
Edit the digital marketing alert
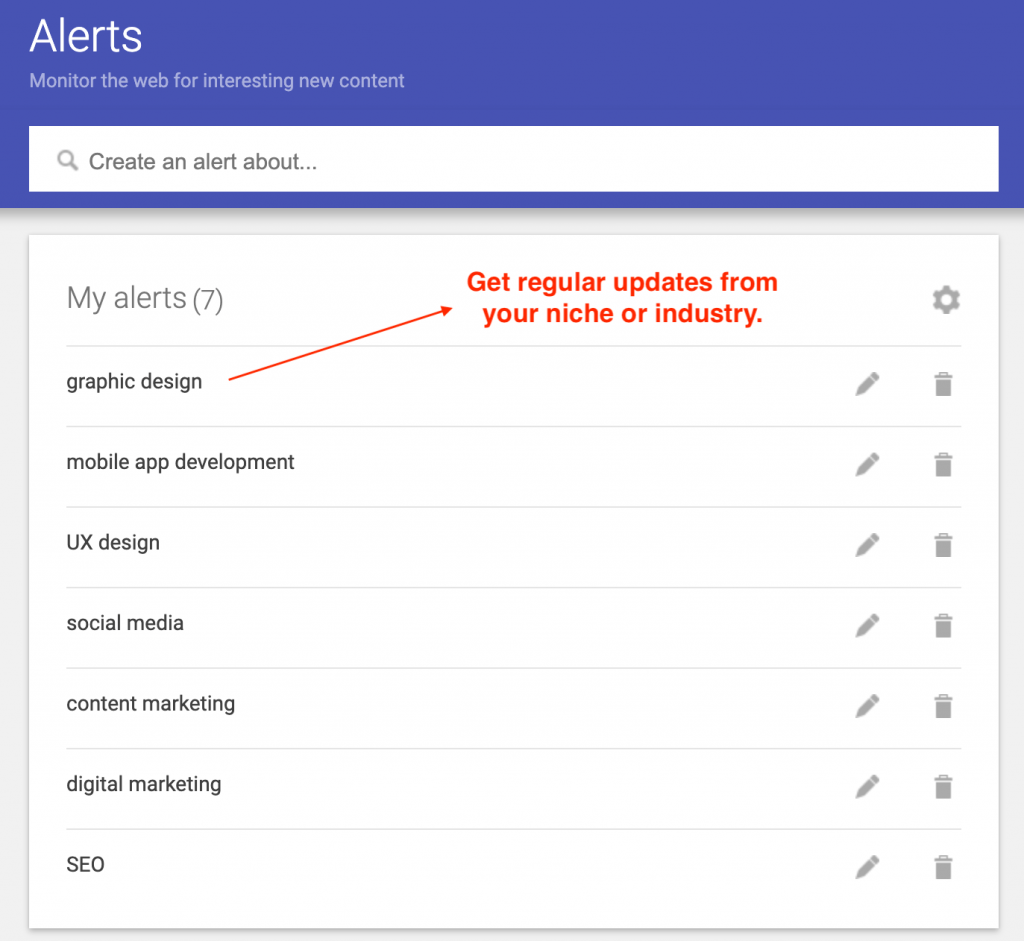867,787
